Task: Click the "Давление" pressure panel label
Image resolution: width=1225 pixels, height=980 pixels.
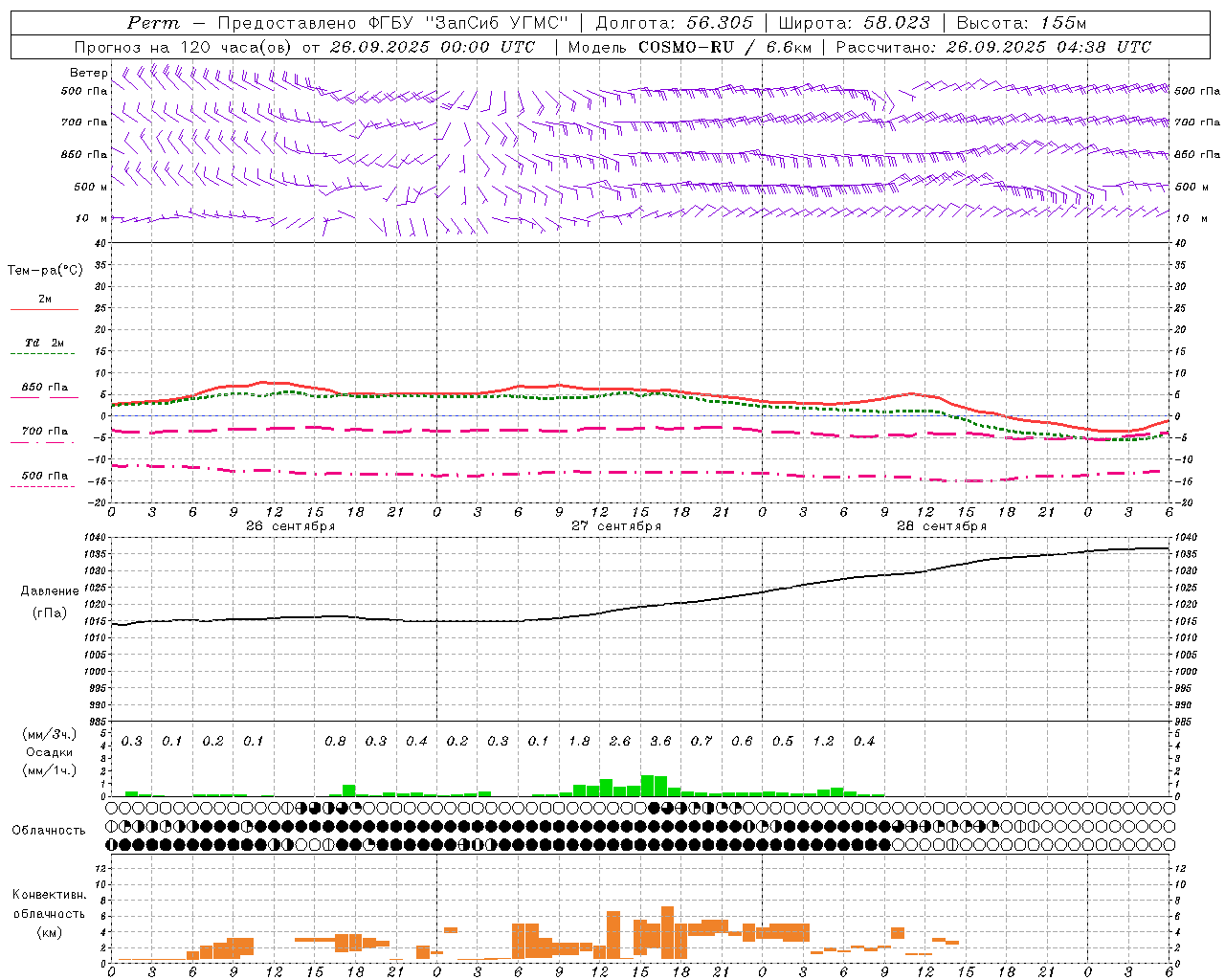Action: point(50,591)
